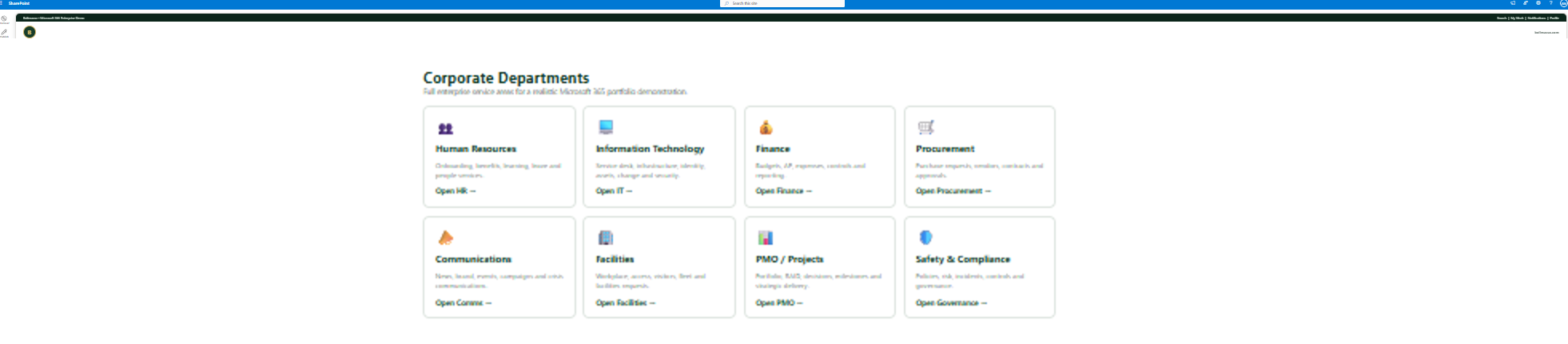Click the Safety & Compliance card title
This screenshot has width=1568, height=344.
tap(963, 259)
